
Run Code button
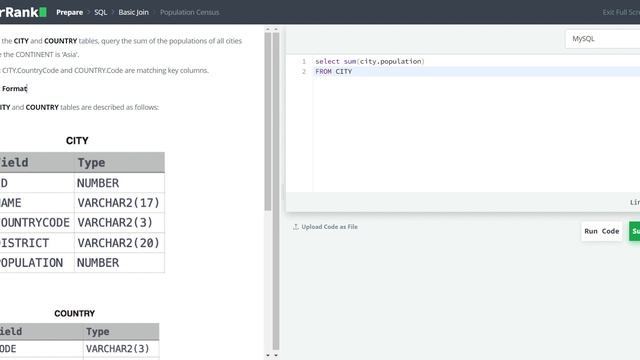(602, 231)
